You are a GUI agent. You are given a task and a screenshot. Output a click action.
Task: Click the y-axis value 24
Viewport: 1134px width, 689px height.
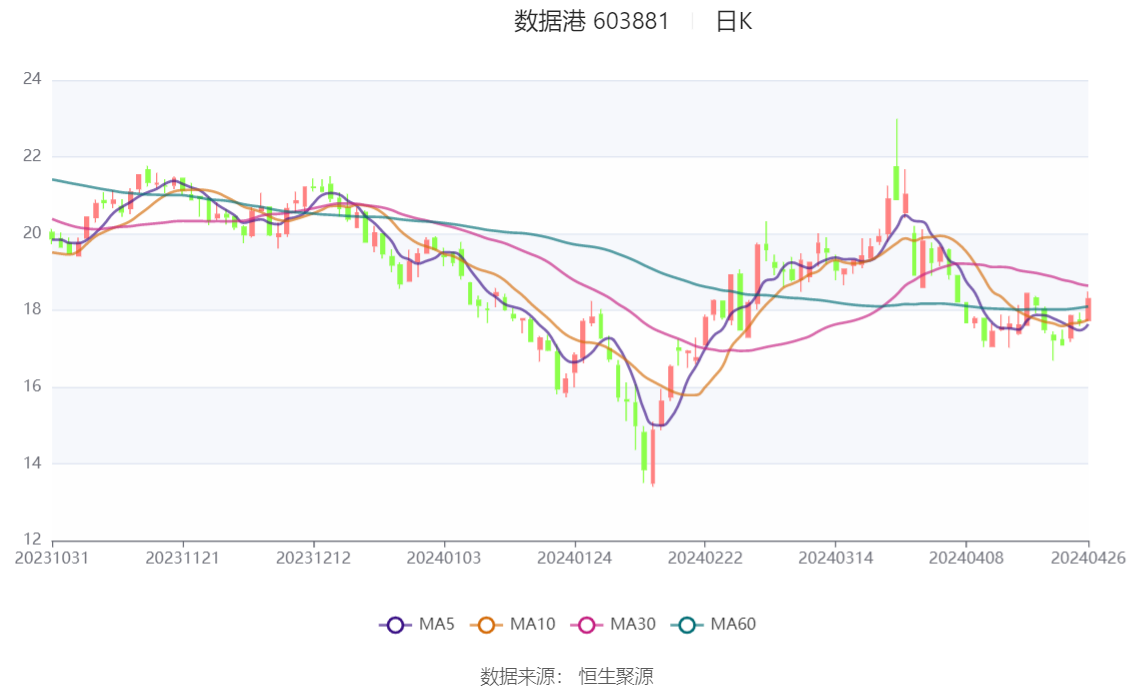click(x=32, y=79)
